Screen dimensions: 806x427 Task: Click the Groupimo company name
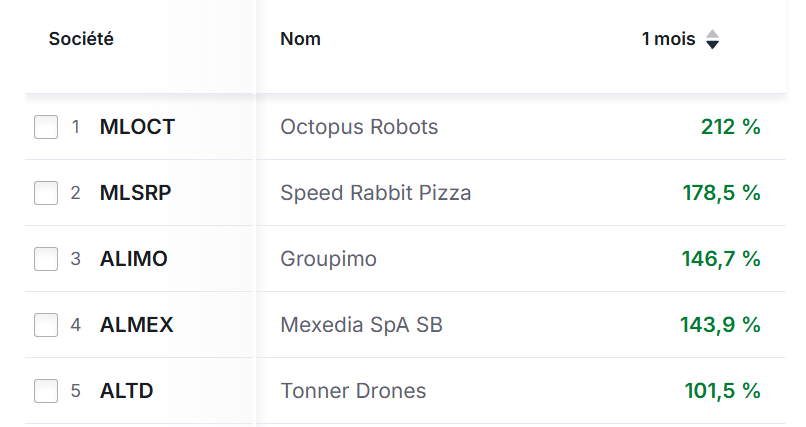coord(329,259)
